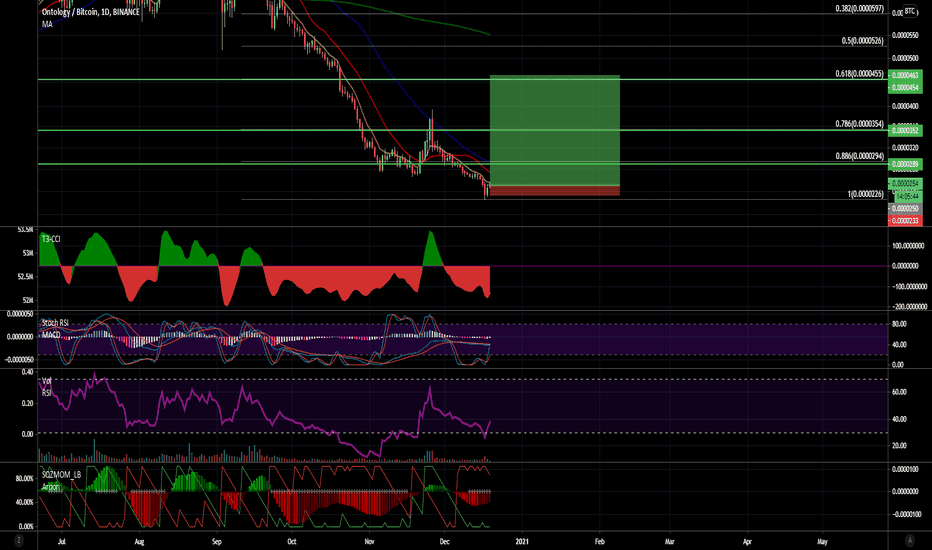This screenshot has height=550, width=932.
Task: Click the gray 0.0000250 price tag
Action: pyautogui.click(x=905, y=209)
